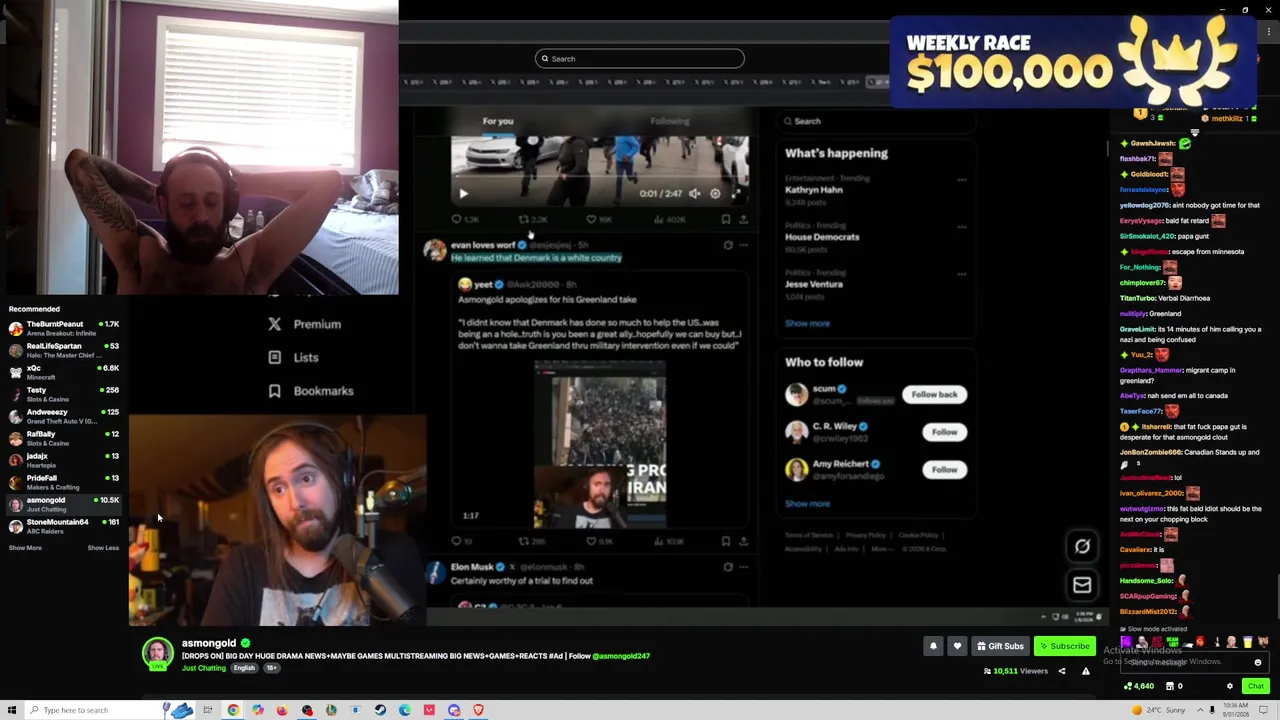Bookmark the top video tweet

coord(726,219)
